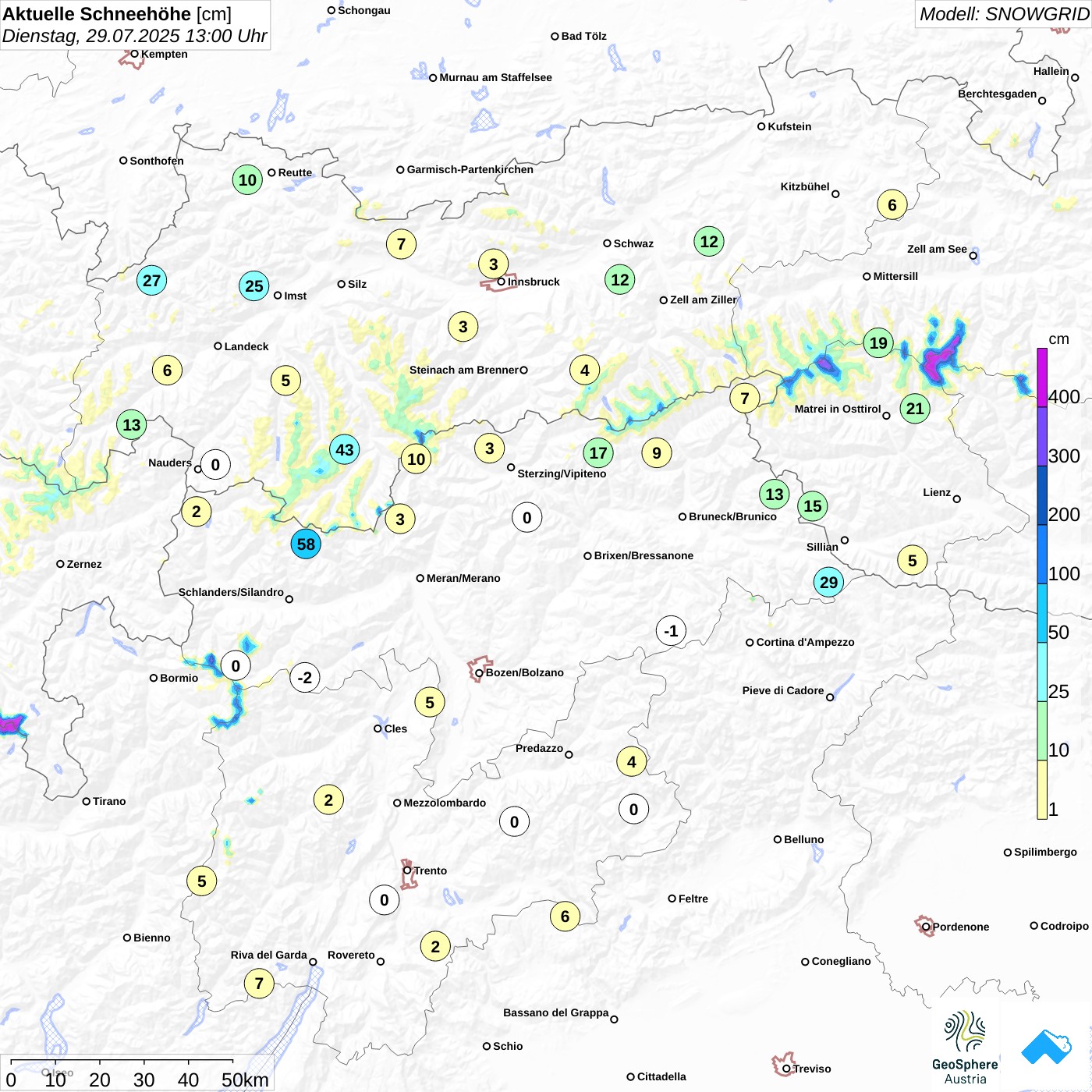Screen dimensions: 1092x1092
Task: Click the 5 marker east of Sillian
Action: pos(912,560)
